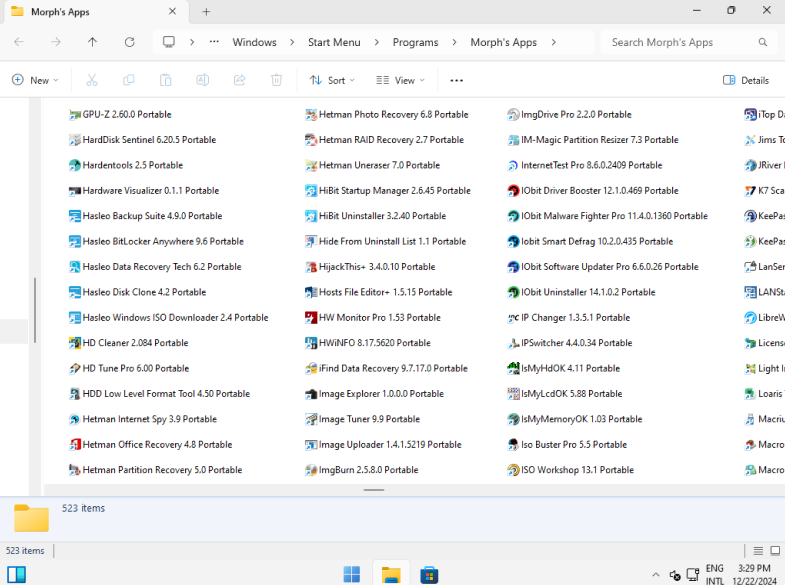
Task: Click HW Monitor Pro 1.53 icon
Action: pos(311,318)
